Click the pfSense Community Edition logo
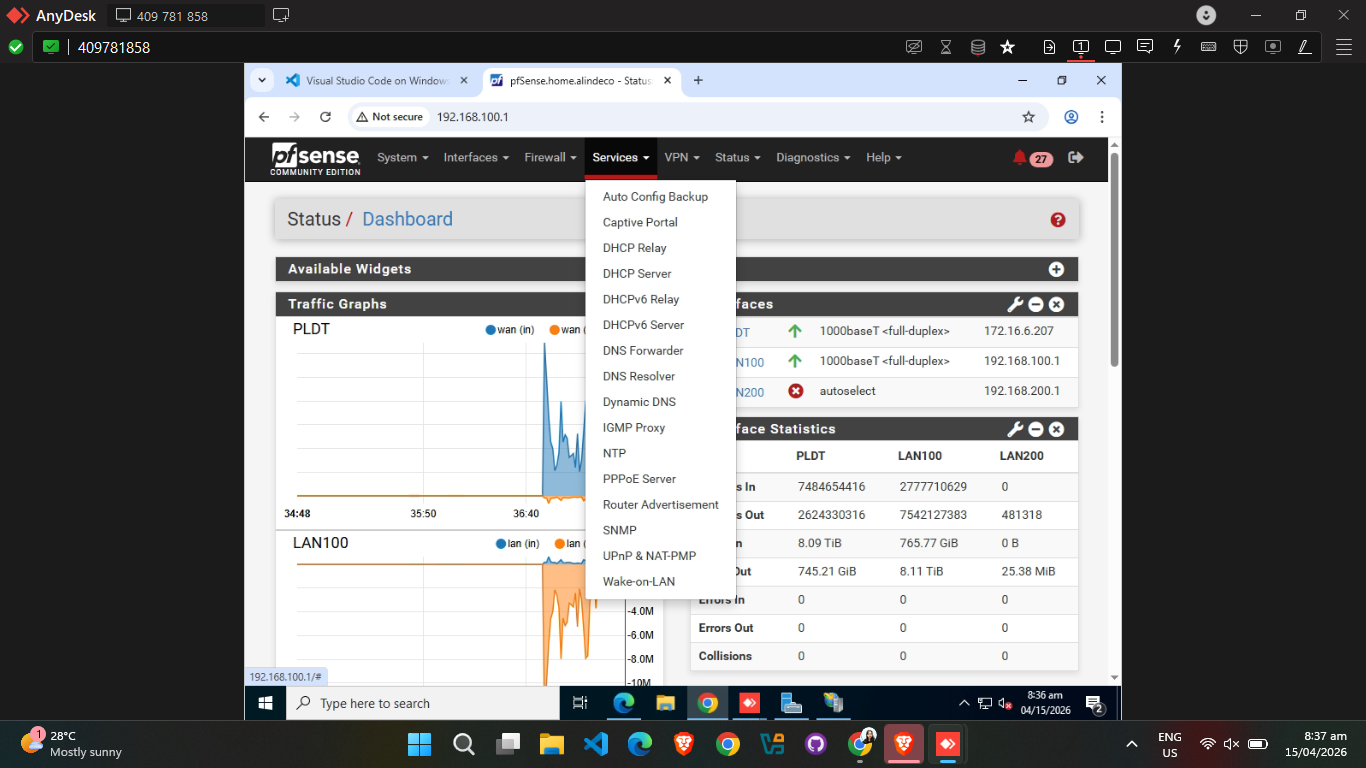The image size is (1366, 768). pyautogui.click(x=315, y=159)
